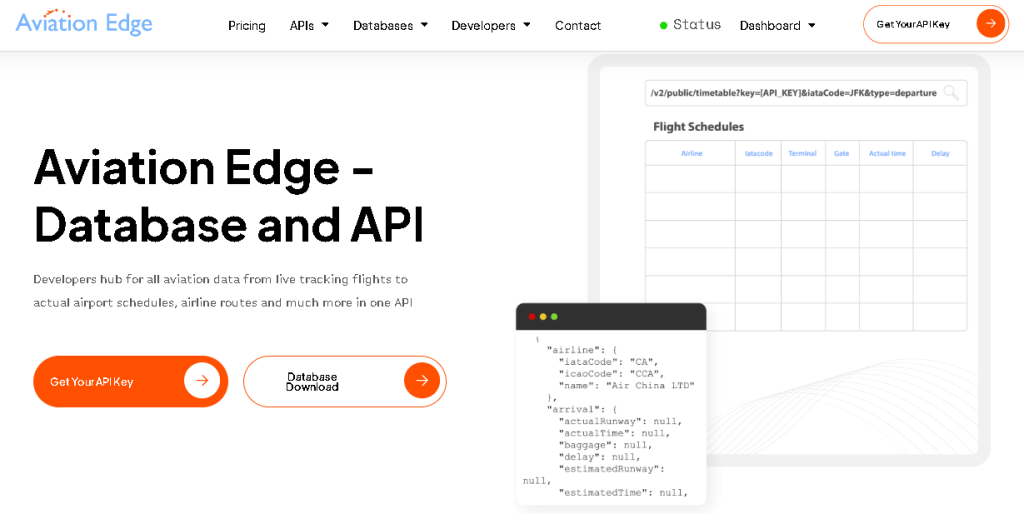Click the "estimatedTime": null line
This screenshot has height=514, width=1024.
(623, 492)
